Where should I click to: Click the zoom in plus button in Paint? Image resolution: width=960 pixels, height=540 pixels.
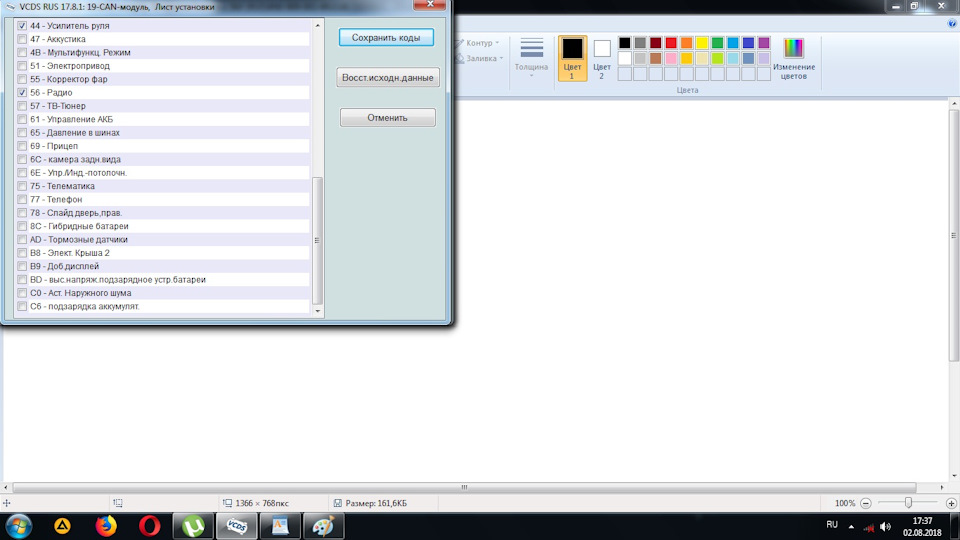pos(951,503)
